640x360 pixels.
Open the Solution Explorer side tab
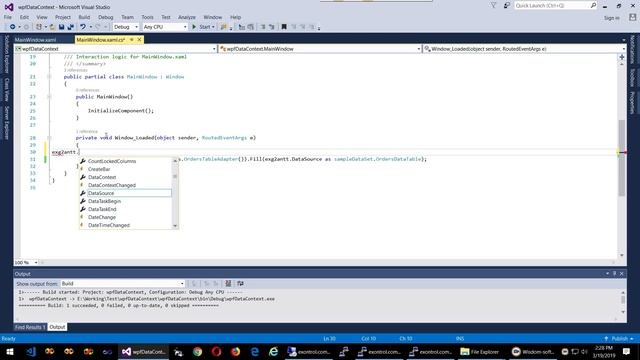7,54
